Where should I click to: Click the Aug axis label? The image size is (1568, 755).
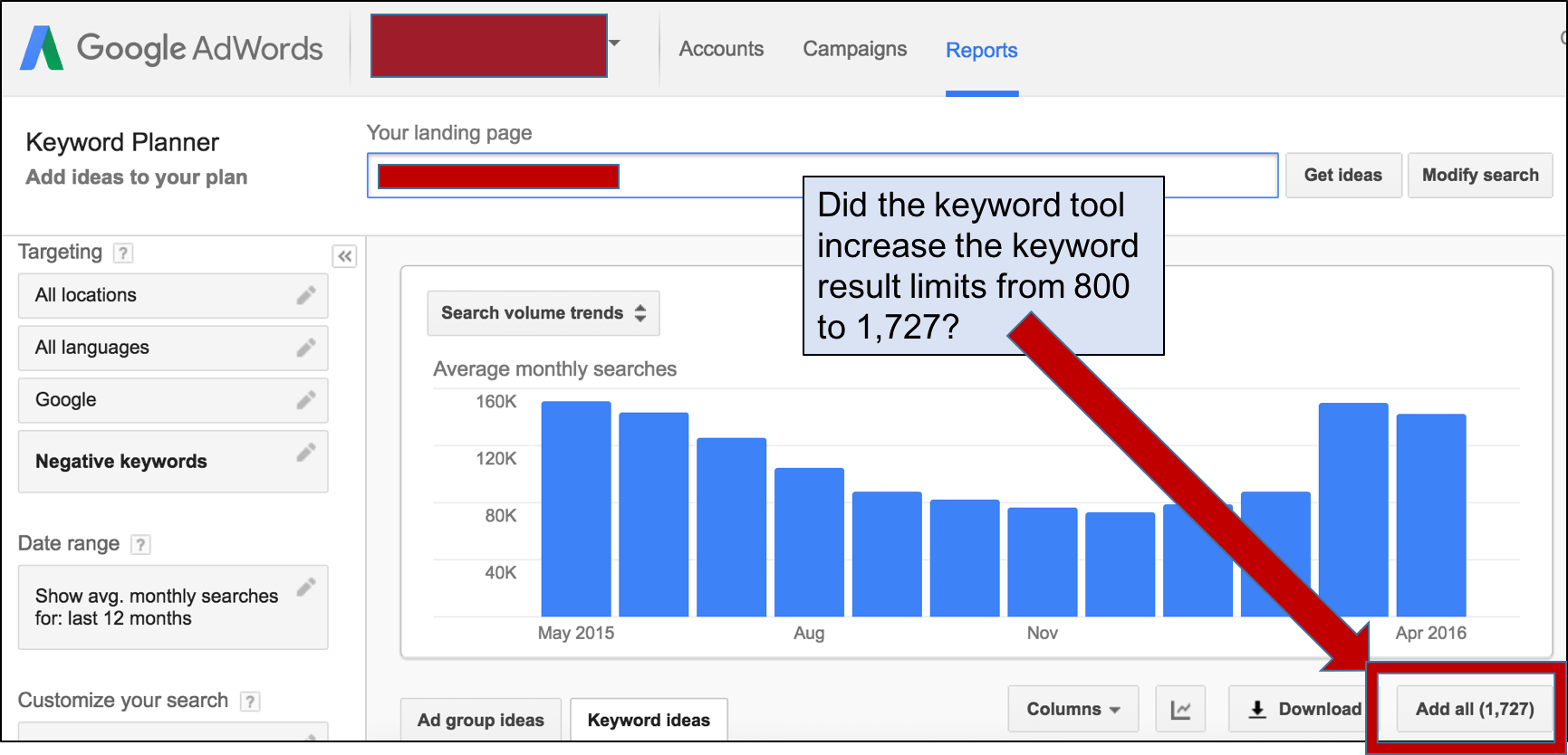pos(809,633)
